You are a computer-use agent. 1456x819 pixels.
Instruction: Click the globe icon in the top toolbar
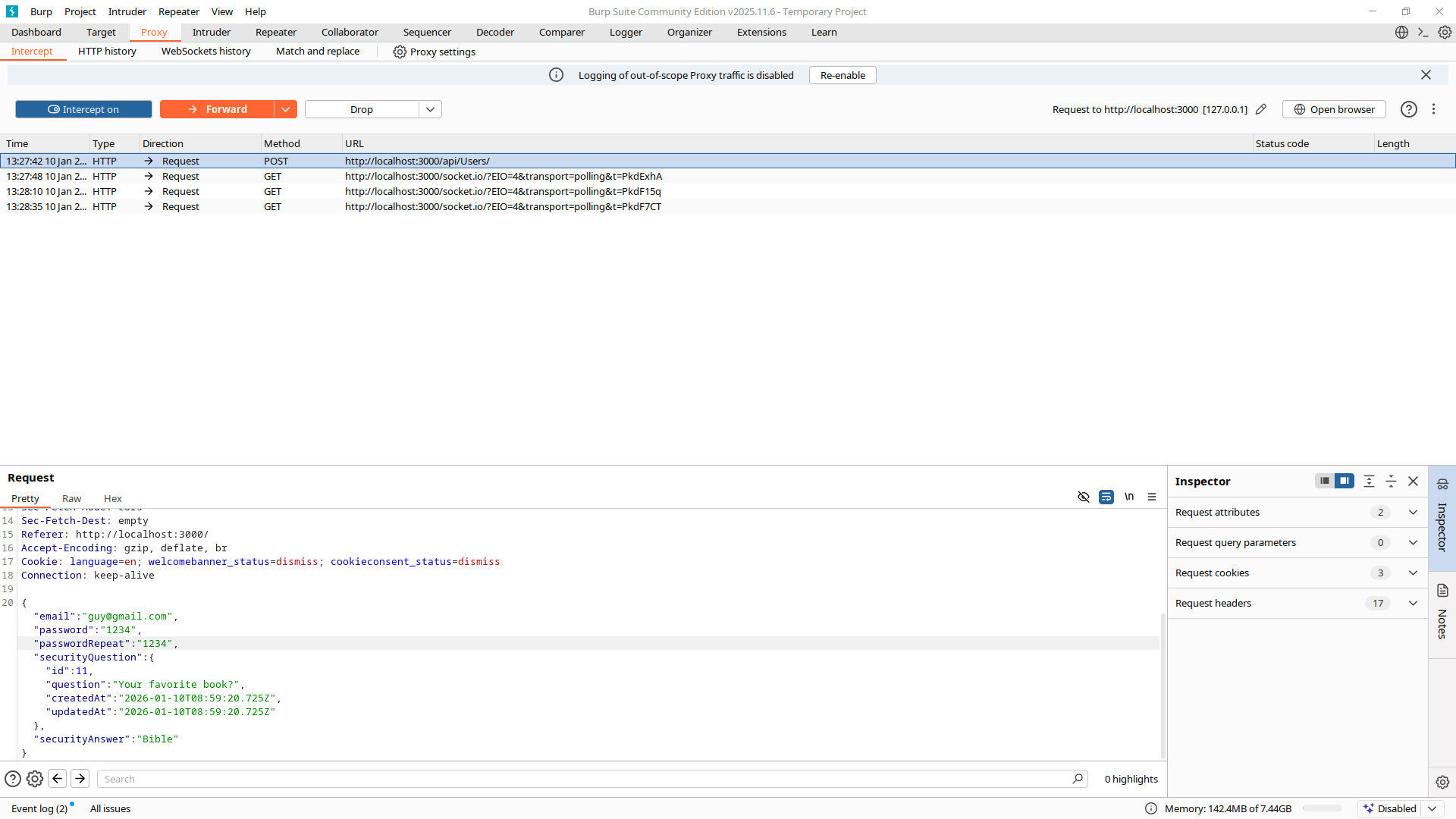point(1401,32)
